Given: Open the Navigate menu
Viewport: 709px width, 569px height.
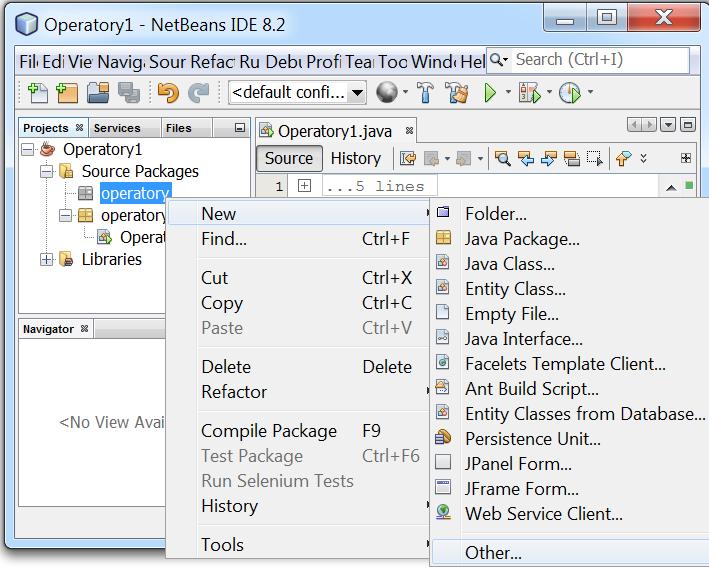Looking at the screenshot, I should (121, 62).
